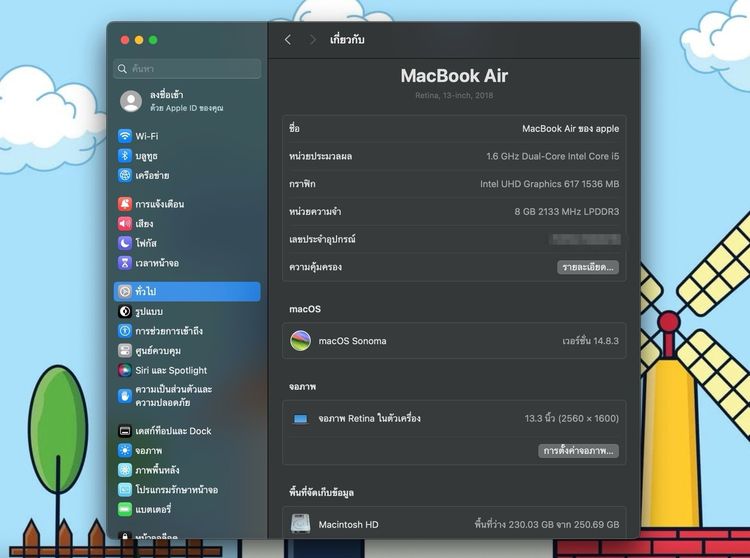
Task: Click 'Intel UHD Graphics 617 1536 MB' value
Action: [550, 184]
